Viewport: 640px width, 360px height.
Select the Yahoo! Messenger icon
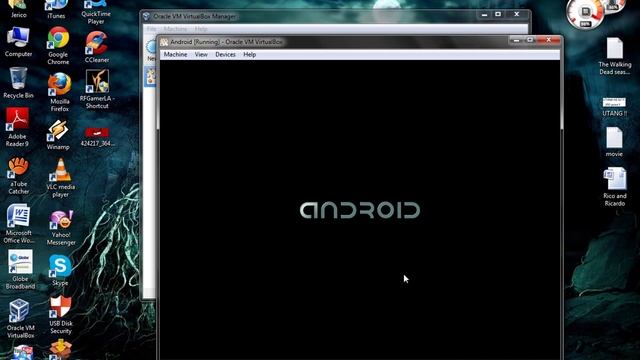tap(61, 228)
